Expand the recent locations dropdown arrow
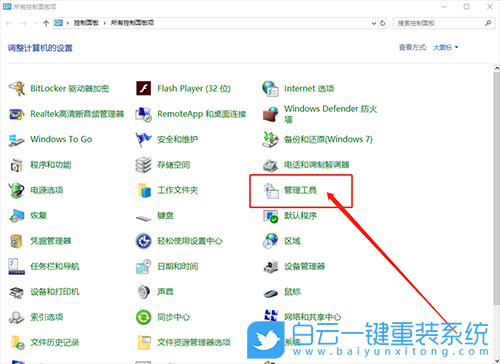This screenshot has height=364, width=500. tap(35, 23)
